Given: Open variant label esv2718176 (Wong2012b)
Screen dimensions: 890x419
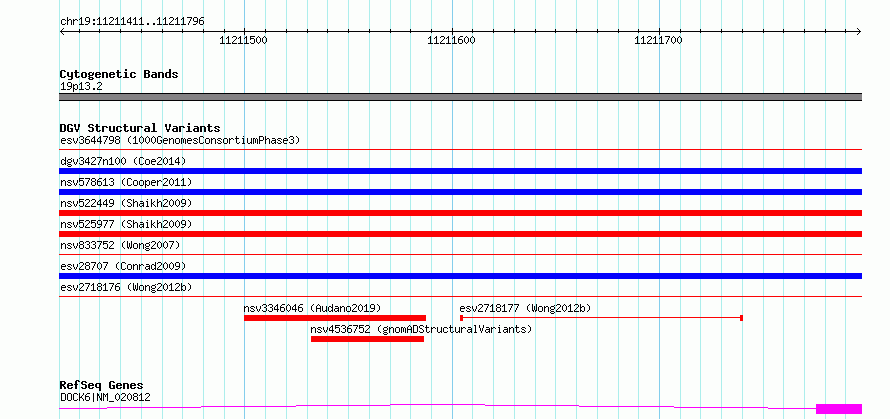Looking at the screenshot, I should click(x=126, y=287).
